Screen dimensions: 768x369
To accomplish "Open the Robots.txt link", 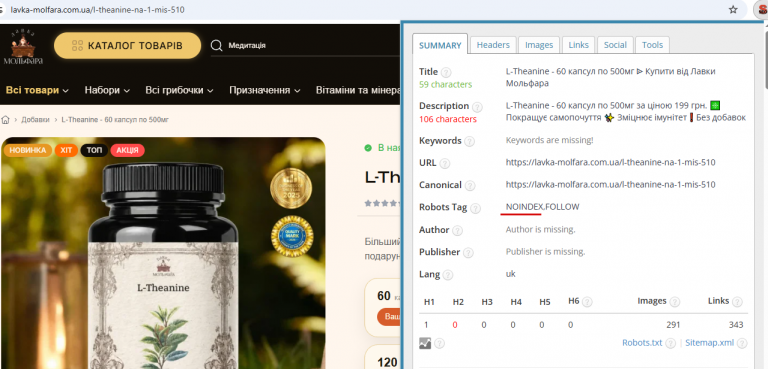I will tap(642, 343).
